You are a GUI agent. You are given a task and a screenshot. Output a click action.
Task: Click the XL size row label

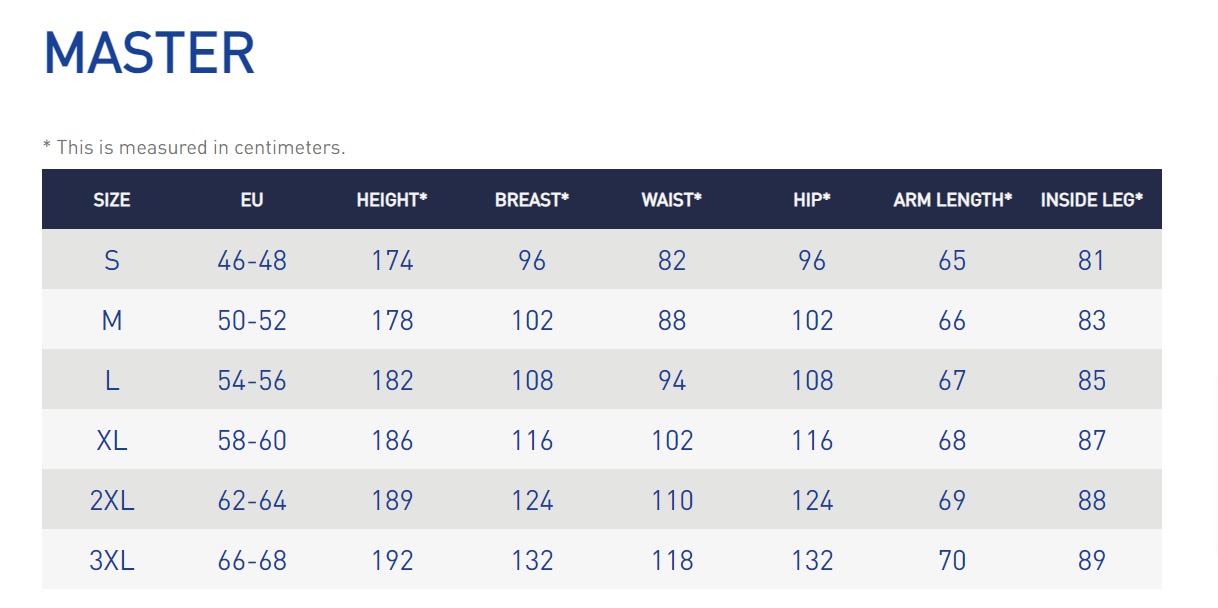point(112,441)
